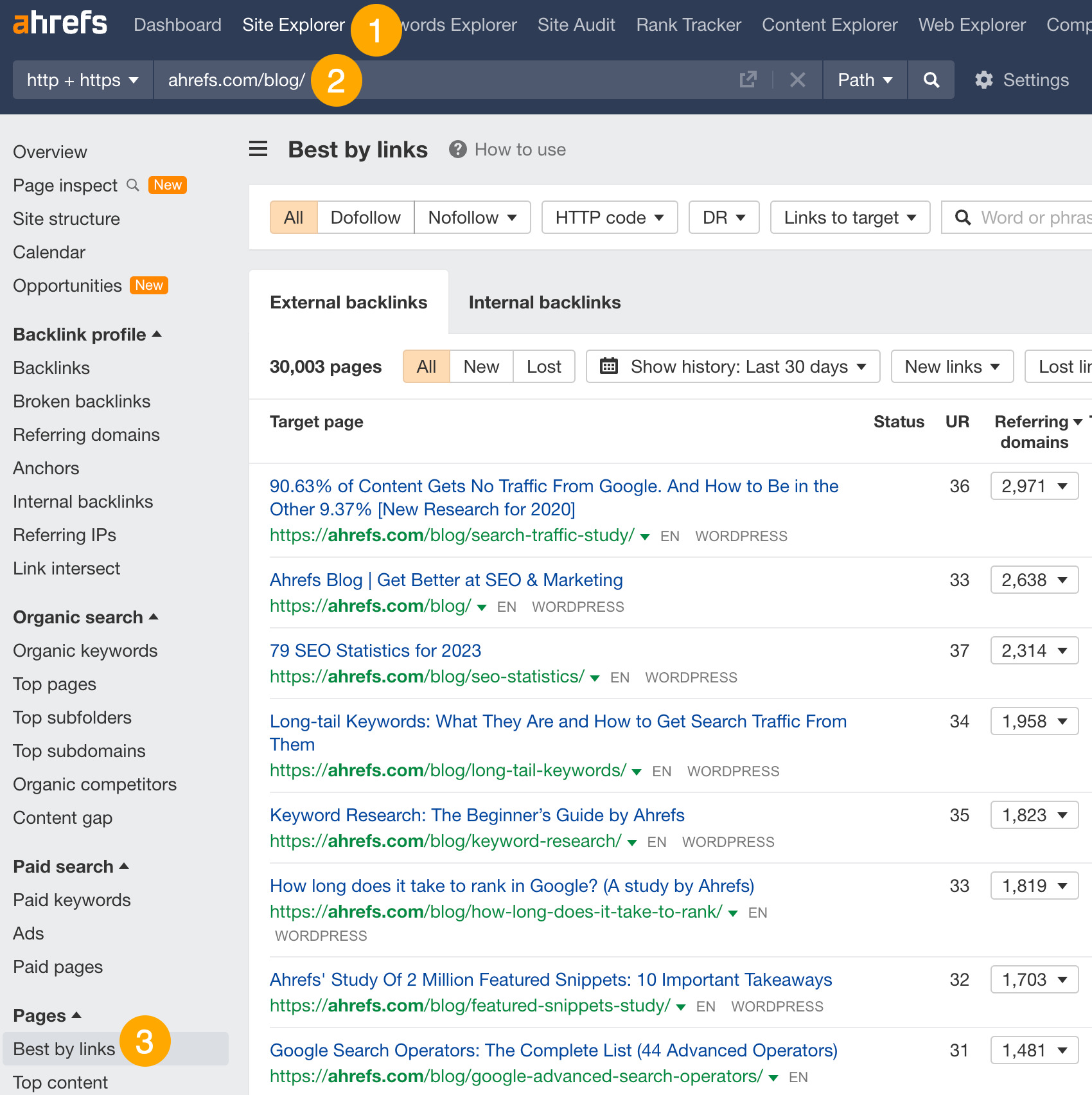This screenshot has height=1095, width=1092.
Task: Click the magnifier icon next to Page inspect
Action: [x=132, y=185]
